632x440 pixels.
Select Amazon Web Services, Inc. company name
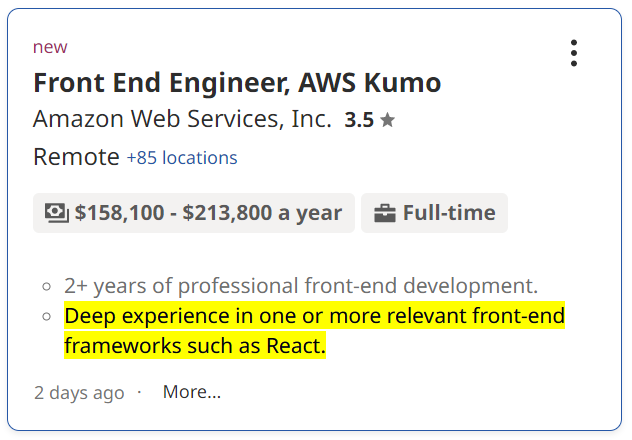pos(182,119)
